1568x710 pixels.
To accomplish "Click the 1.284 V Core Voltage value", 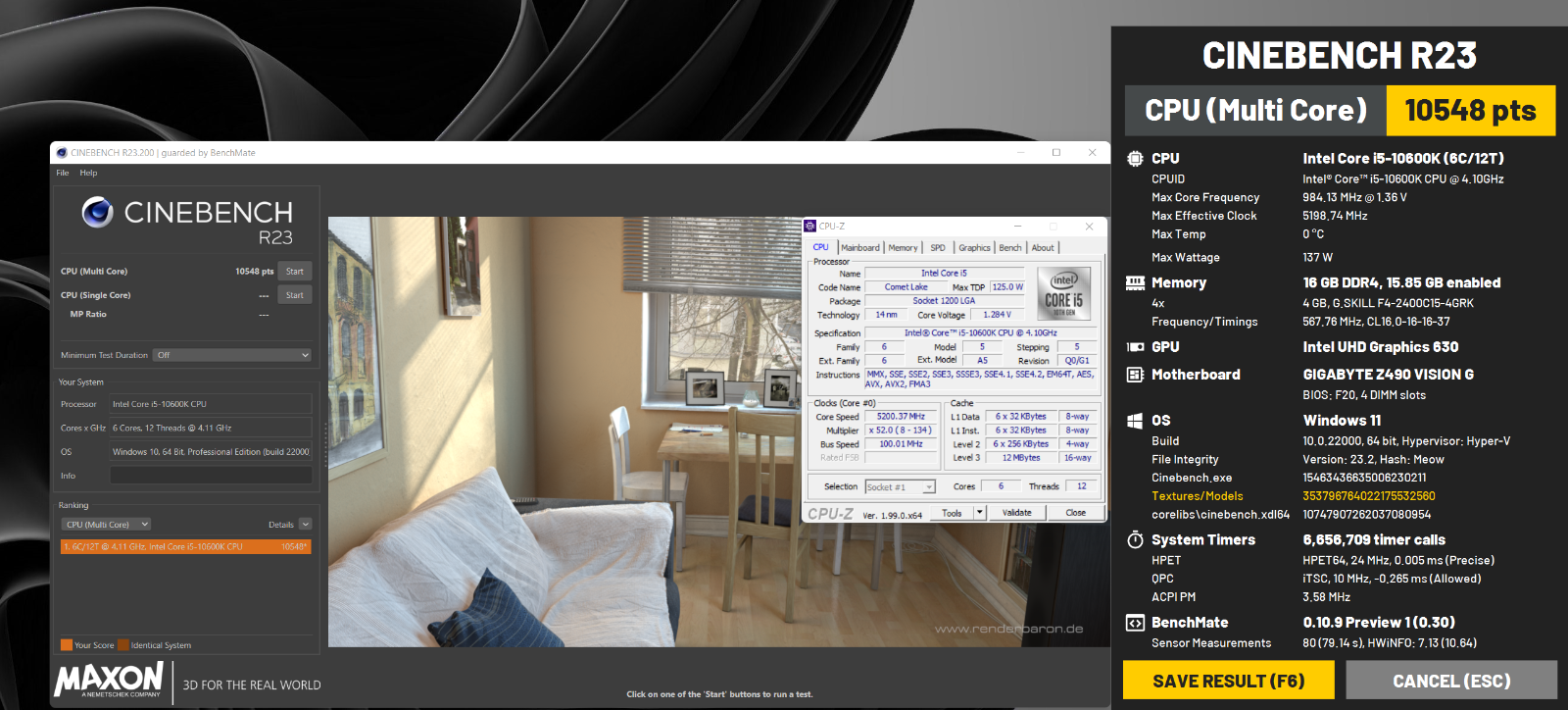I will tap(997, 315).
